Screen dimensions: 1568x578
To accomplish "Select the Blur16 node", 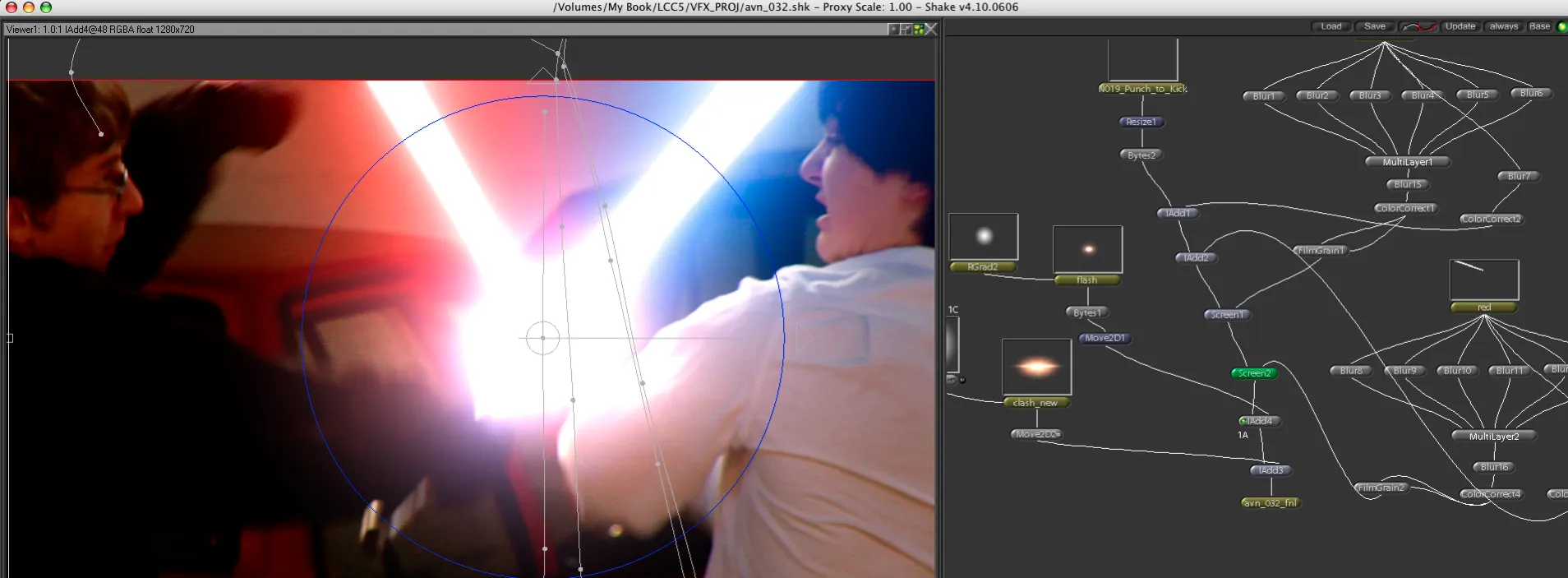I will pos(1495,467).
